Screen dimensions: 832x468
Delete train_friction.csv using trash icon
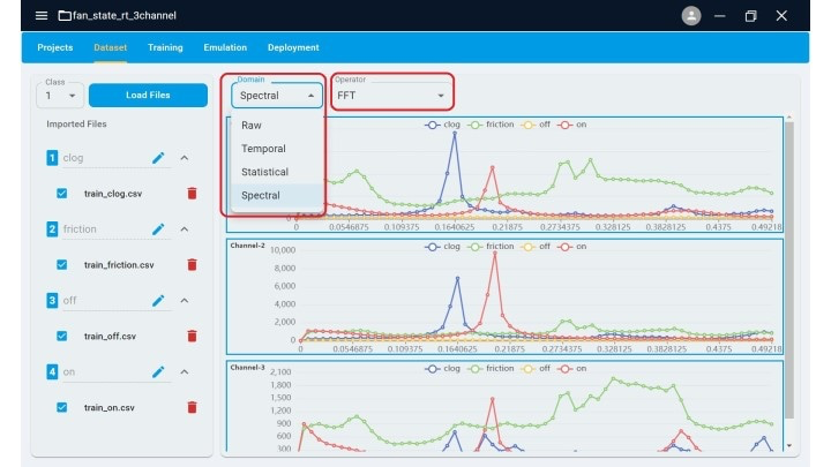click(192, 265)
